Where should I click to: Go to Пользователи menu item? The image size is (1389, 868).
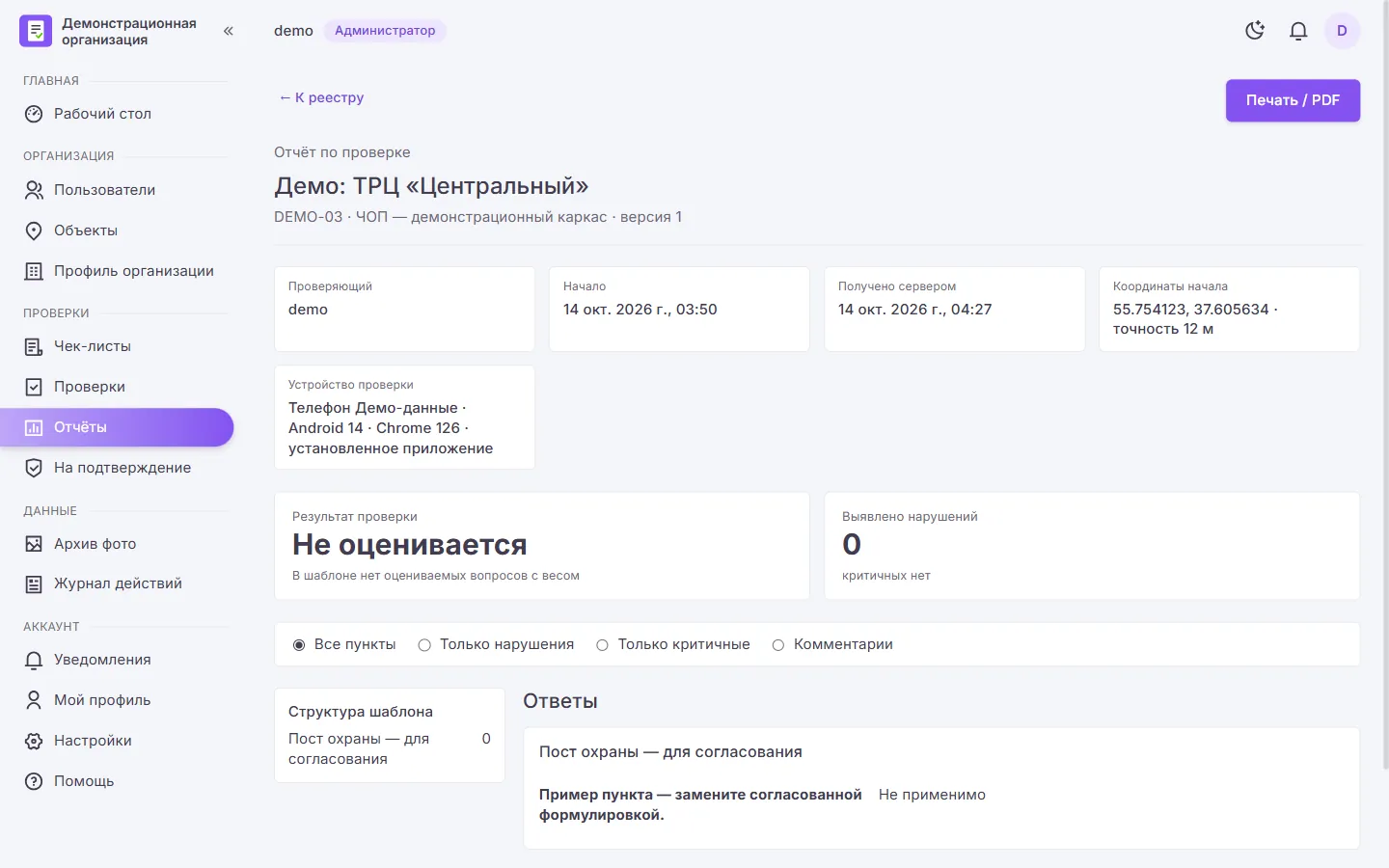pyautogui.click(x=117, y=190)
